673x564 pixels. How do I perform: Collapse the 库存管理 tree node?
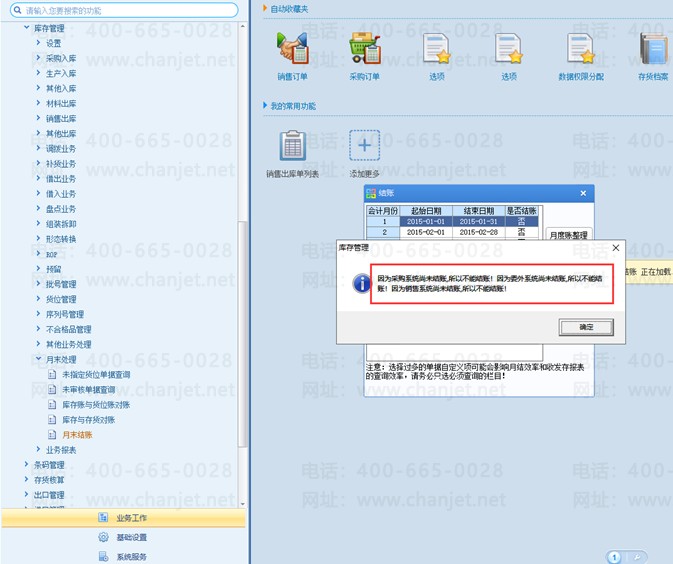tap(27, 28)
